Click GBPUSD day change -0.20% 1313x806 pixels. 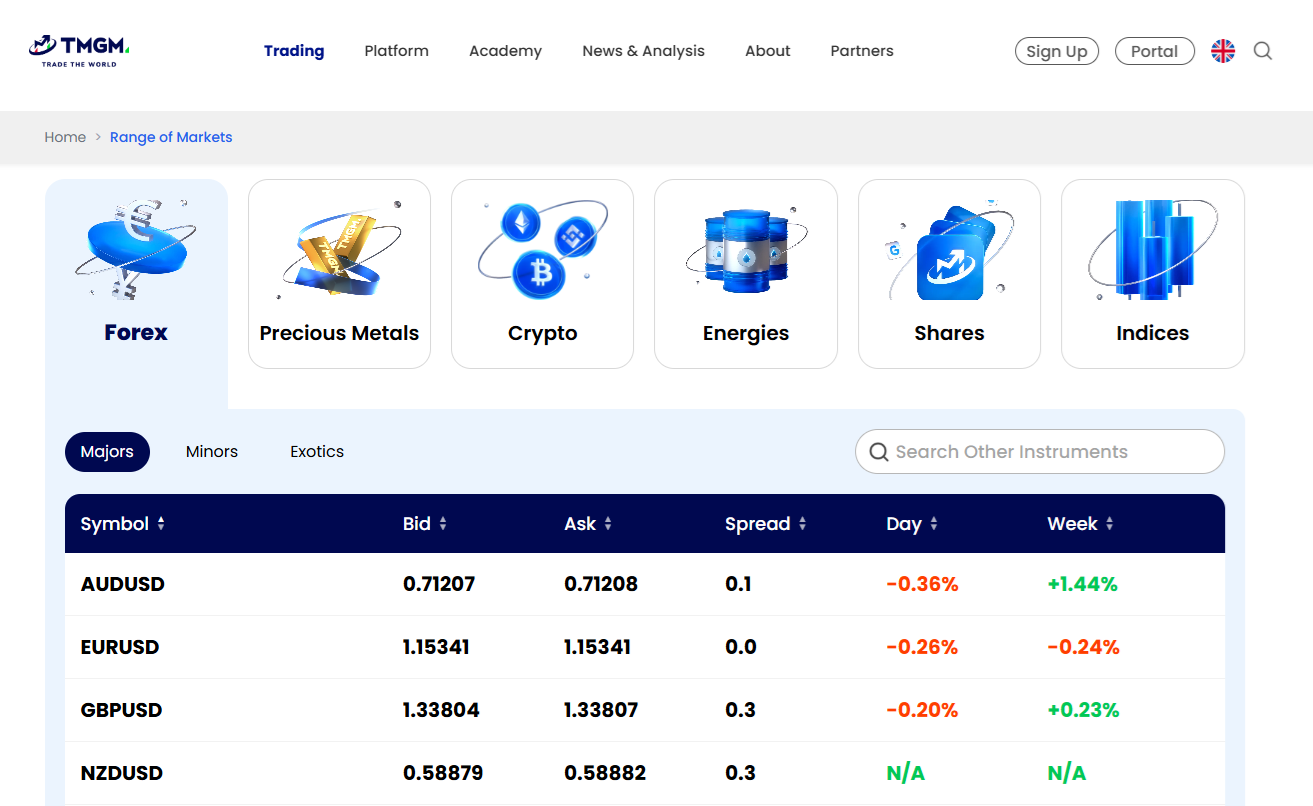tap(922, 710)
